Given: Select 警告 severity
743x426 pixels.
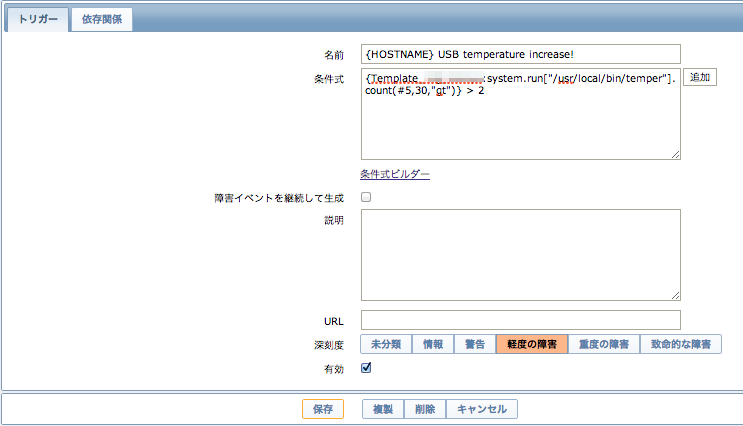Looking at the screenshot, I should (475, 344).
